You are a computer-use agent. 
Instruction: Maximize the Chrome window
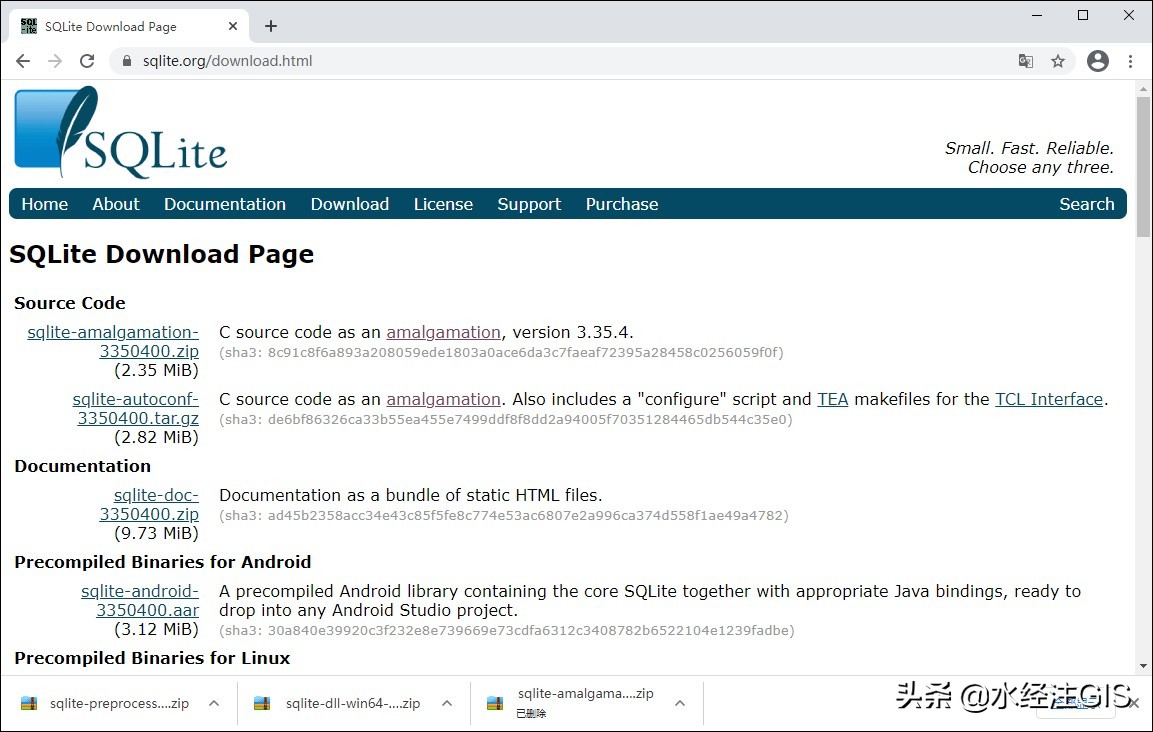pyautogui.click(x=1083, y=15)
